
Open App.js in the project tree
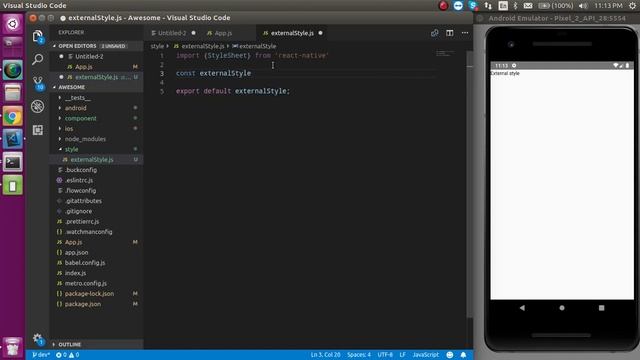click(x=96, y=242)
